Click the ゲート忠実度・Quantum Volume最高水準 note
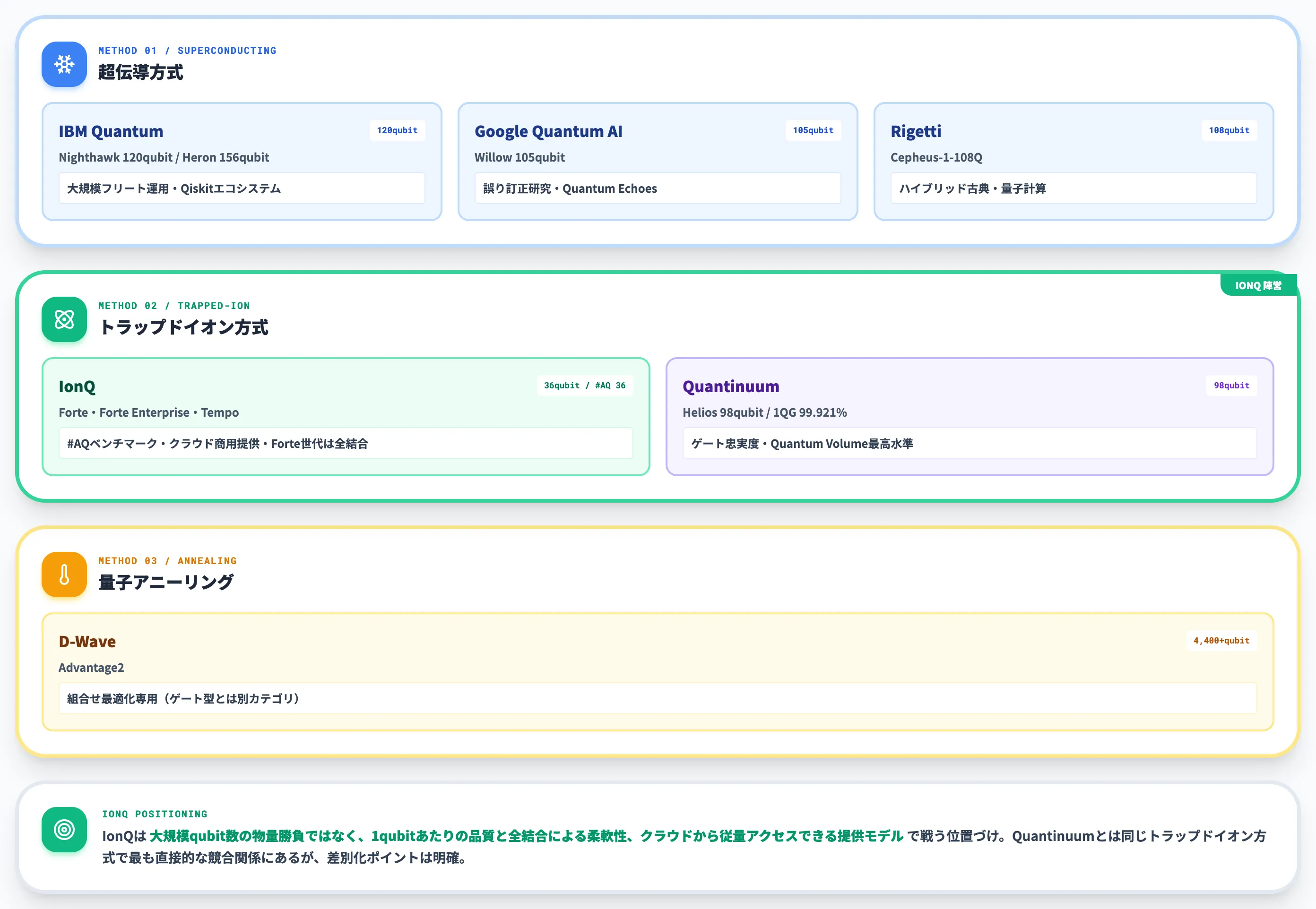The height and width of the screenshot is (909, 1316). [970, 444]
